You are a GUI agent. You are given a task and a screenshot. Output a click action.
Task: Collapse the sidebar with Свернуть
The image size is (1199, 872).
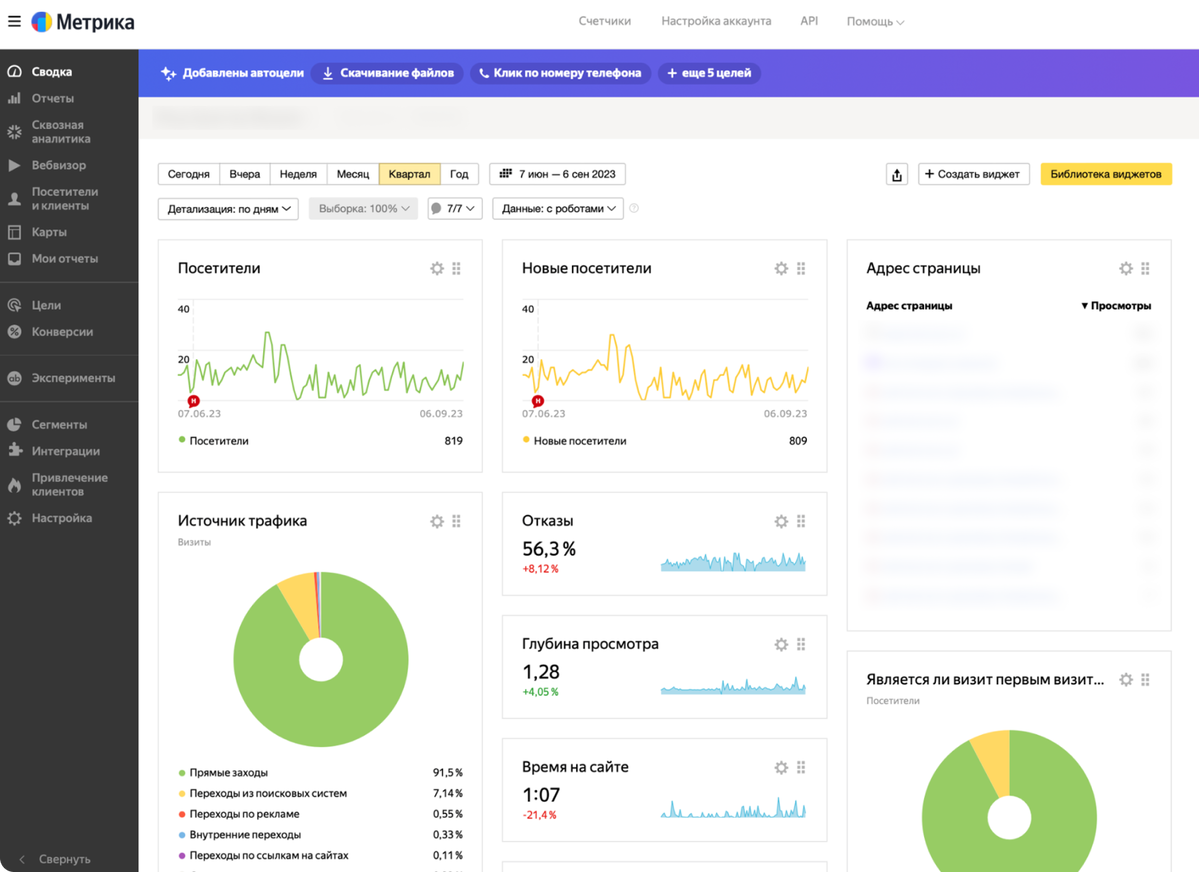point(54,859)
